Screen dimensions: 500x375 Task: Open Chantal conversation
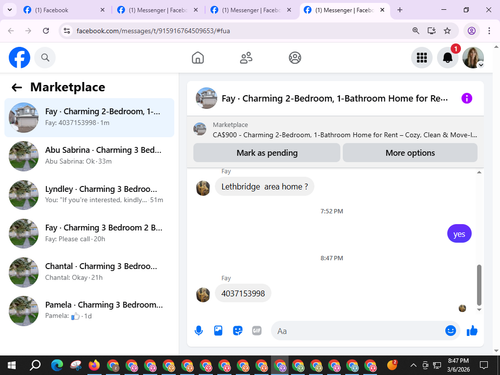pos(89,272)
